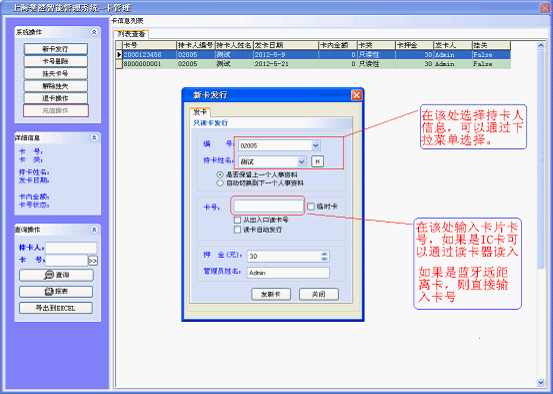The width and height of the screenshot is (553, 394).
Task: Check the 读卡自动发行 option
Action: (x=237, y=230)
